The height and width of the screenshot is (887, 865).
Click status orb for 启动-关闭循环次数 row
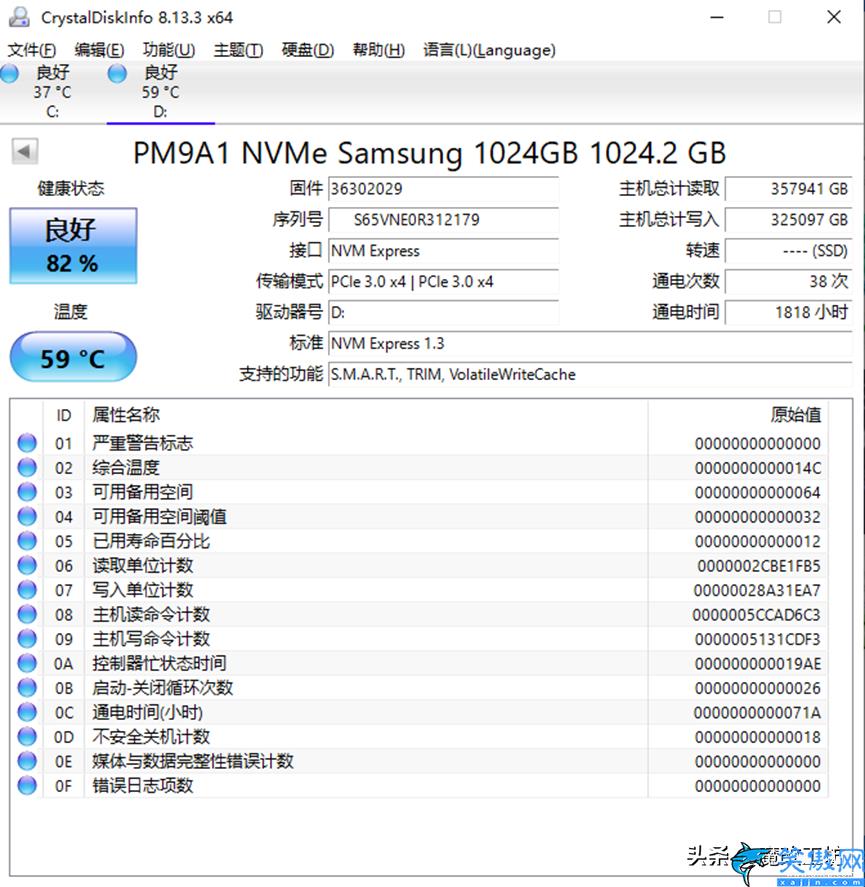27,688
